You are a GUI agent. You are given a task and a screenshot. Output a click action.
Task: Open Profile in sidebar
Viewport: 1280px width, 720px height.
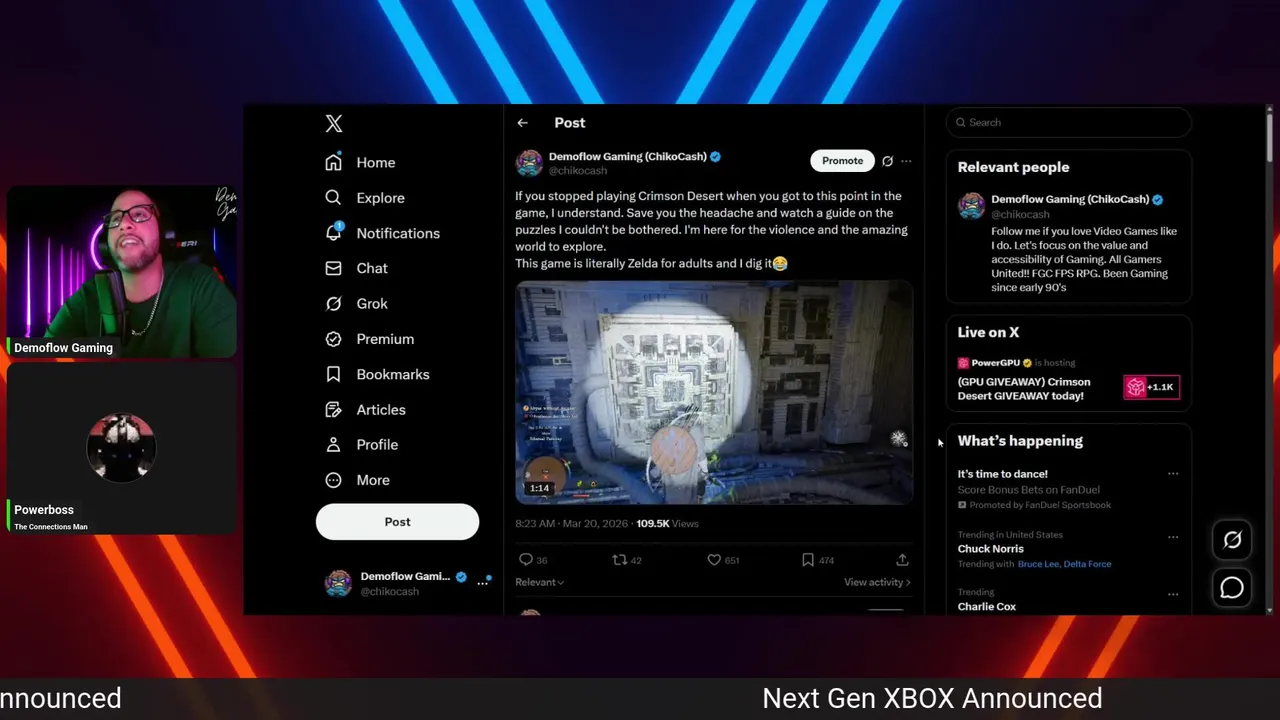point(361,444)
